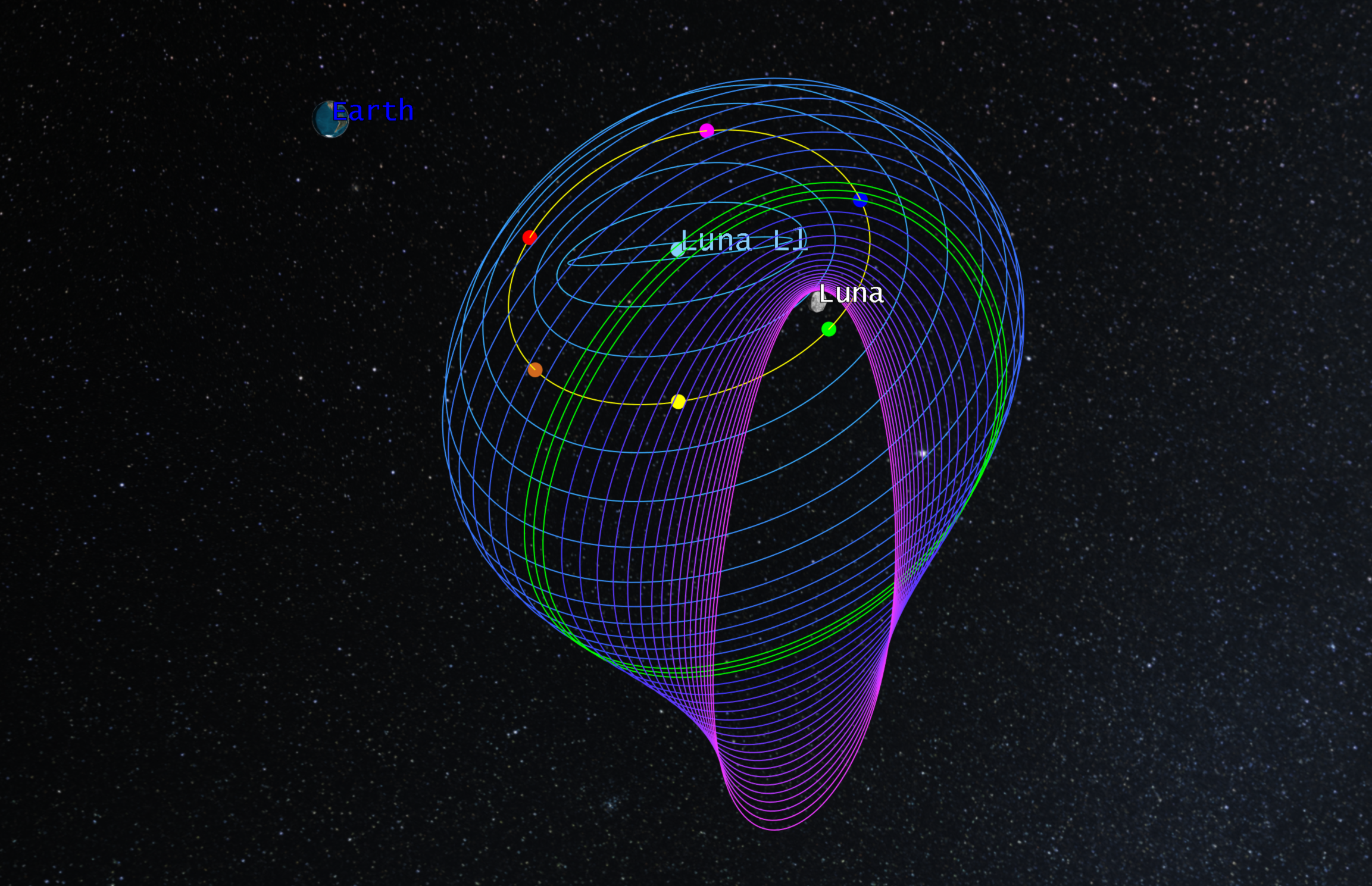Select the white Luna label
Image resolution: width=1372 pixels, height=886 pixels.
pos(851,293)
